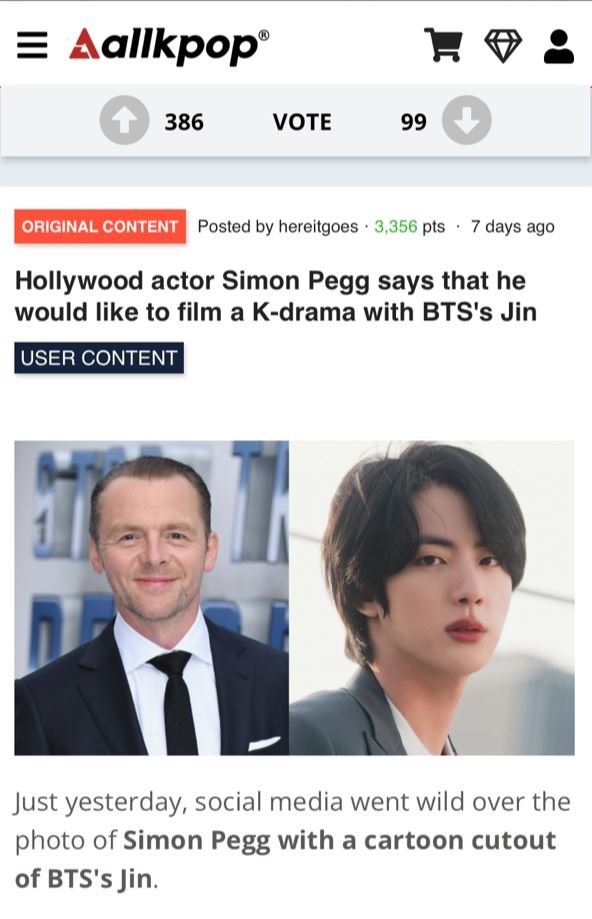Viewport: 592px width, 919px height.
Task: Open the Simon Pegg K-drama headline
Action: [275, 297]
